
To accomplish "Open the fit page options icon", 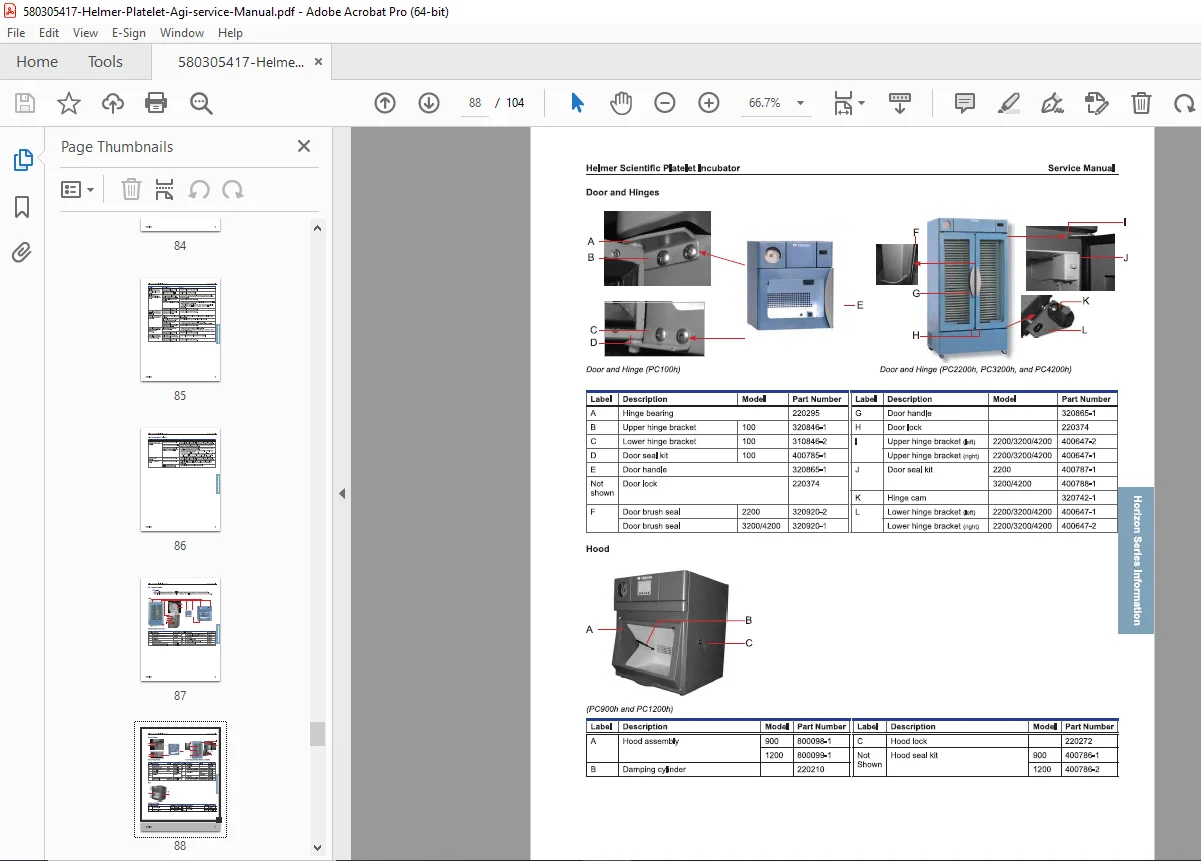I will 849,103.
